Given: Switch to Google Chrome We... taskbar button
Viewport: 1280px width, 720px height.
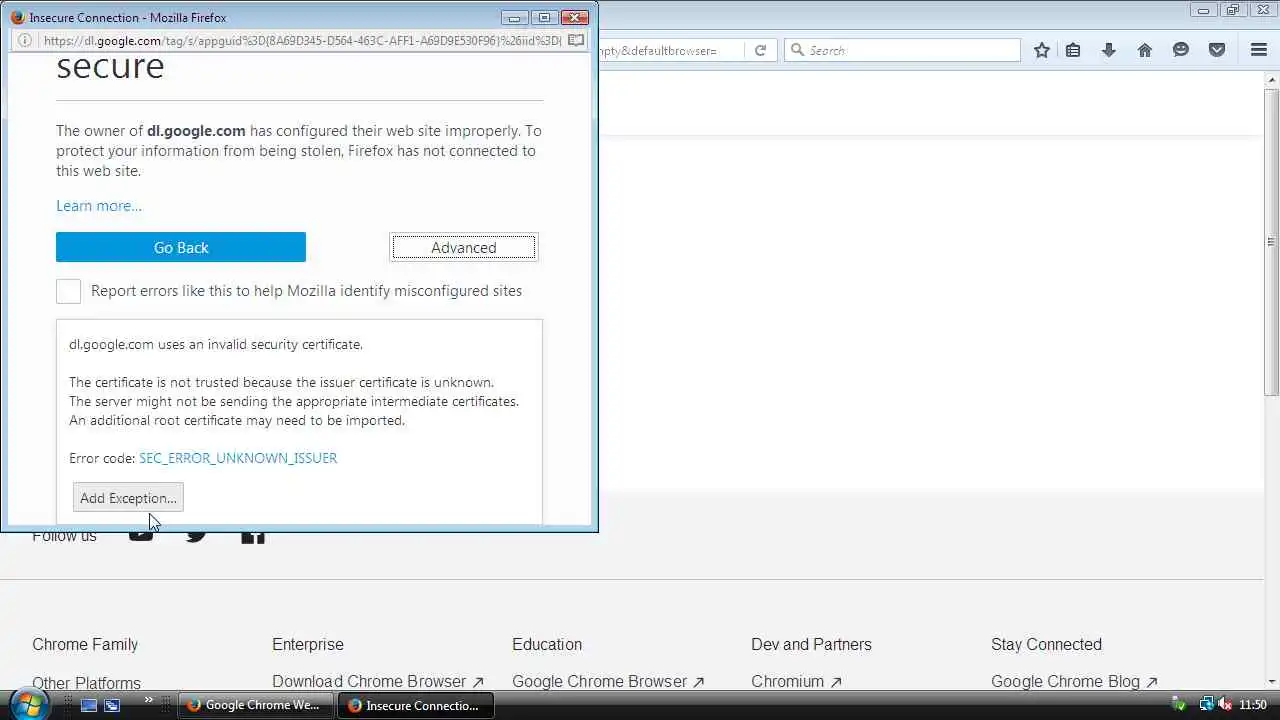Looking at the screenshot, I should pyautogui.click(x=254, y=705).
